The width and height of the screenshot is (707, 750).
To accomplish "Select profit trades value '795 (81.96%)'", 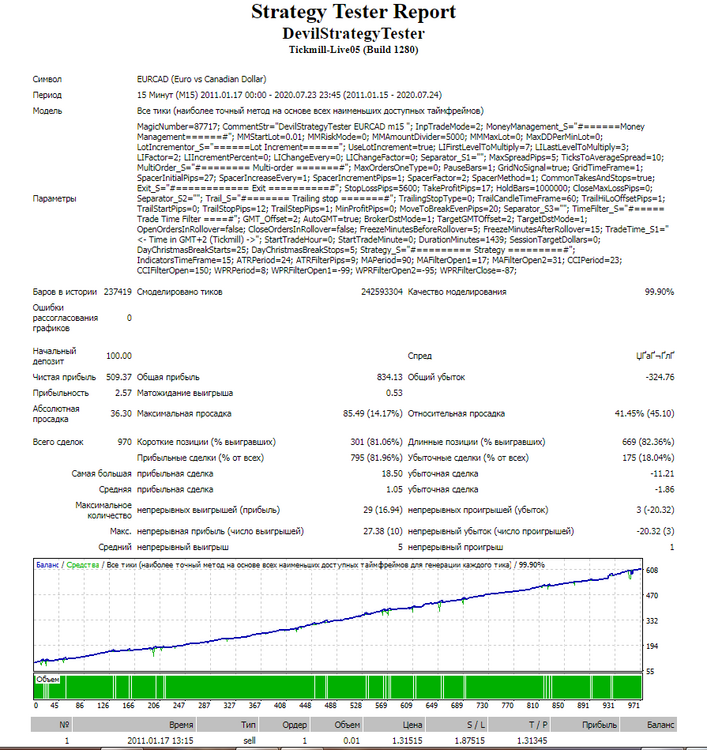I will click(376, 458).
